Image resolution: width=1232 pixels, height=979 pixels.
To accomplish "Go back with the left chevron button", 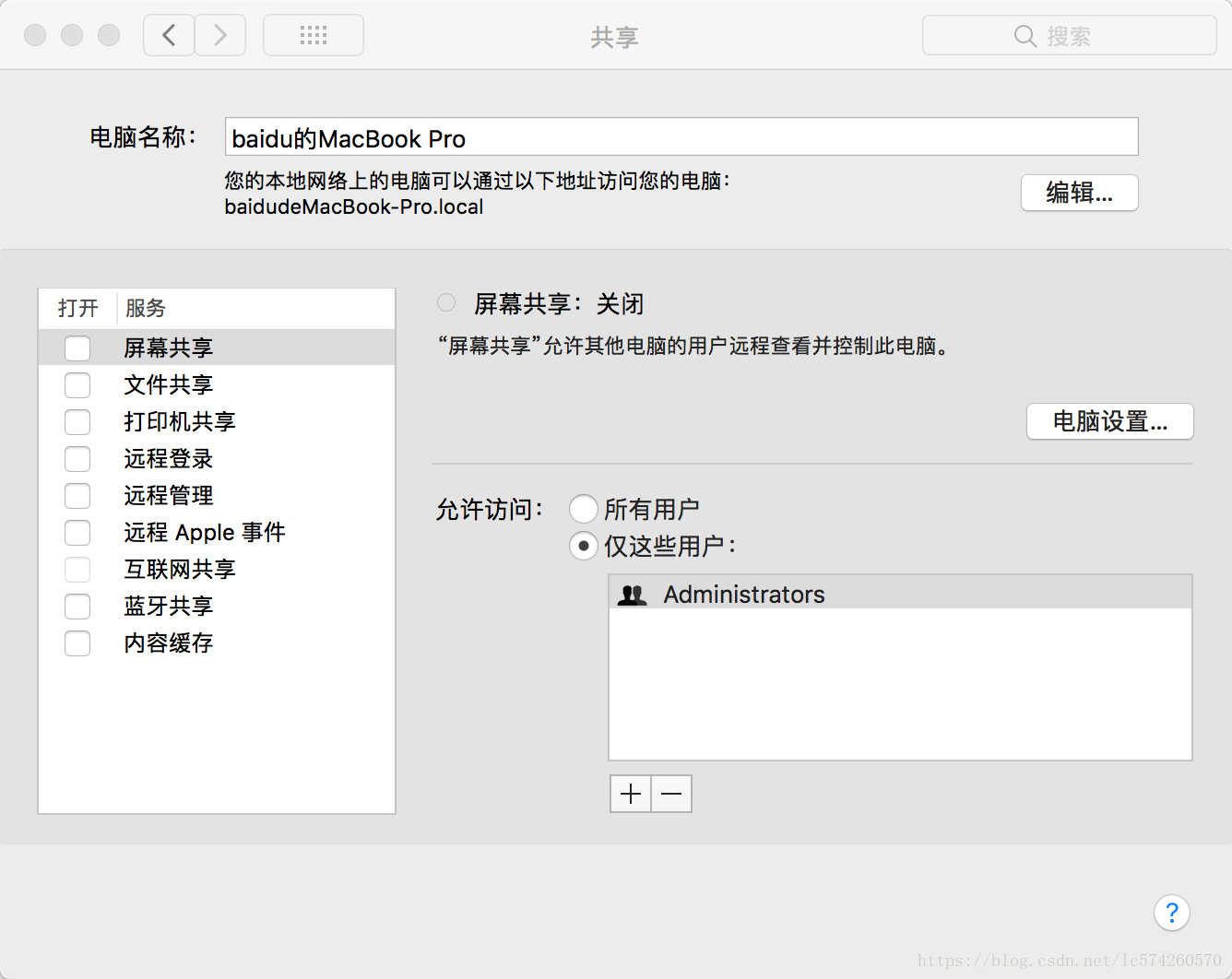I will pyautogui.click(x=169, y=36).
